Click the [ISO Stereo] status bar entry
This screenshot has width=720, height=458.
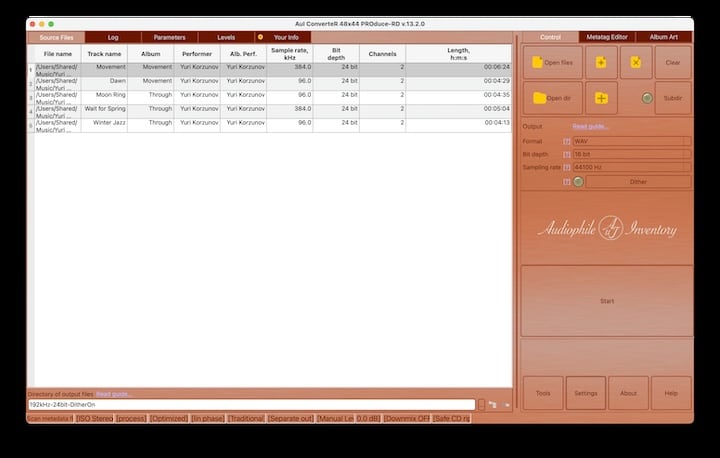pos(95,418)
